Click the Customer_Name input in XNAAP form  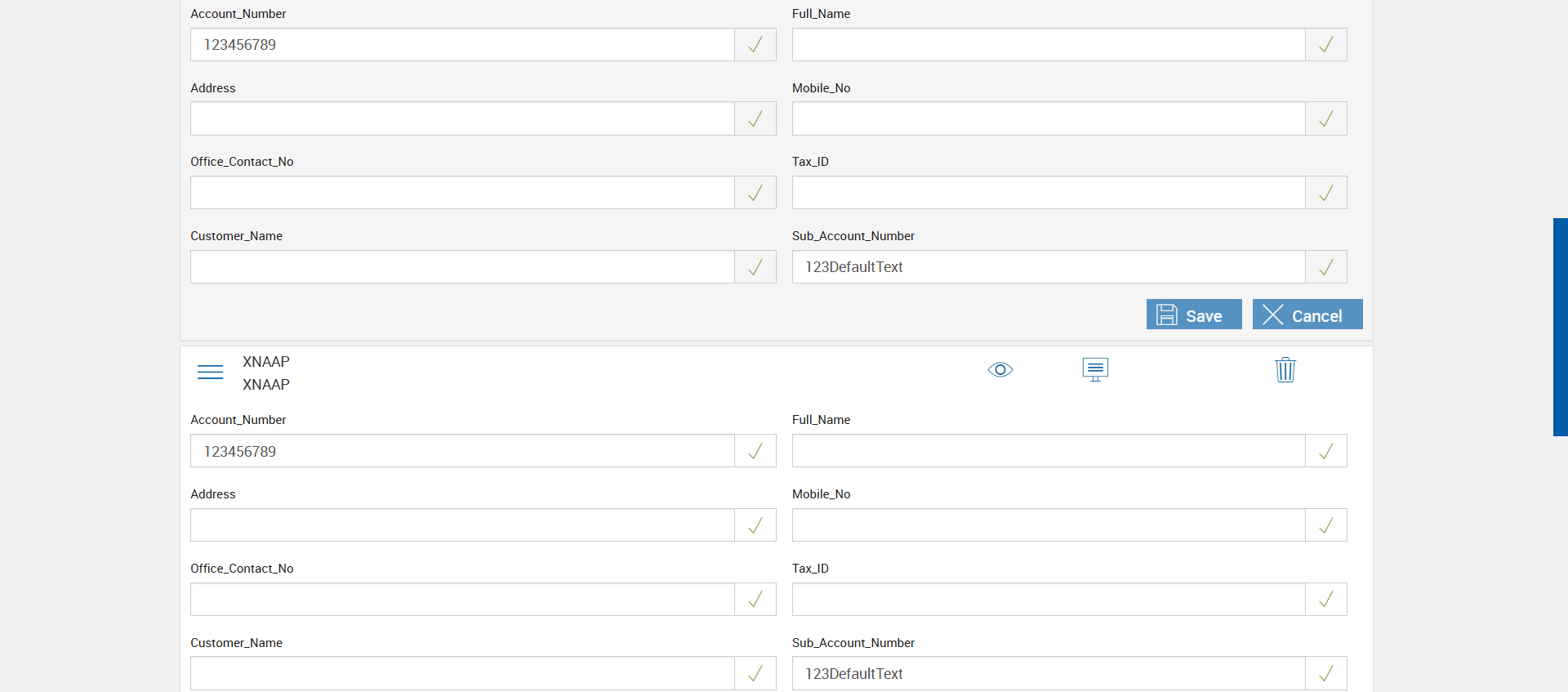point(462,674)
